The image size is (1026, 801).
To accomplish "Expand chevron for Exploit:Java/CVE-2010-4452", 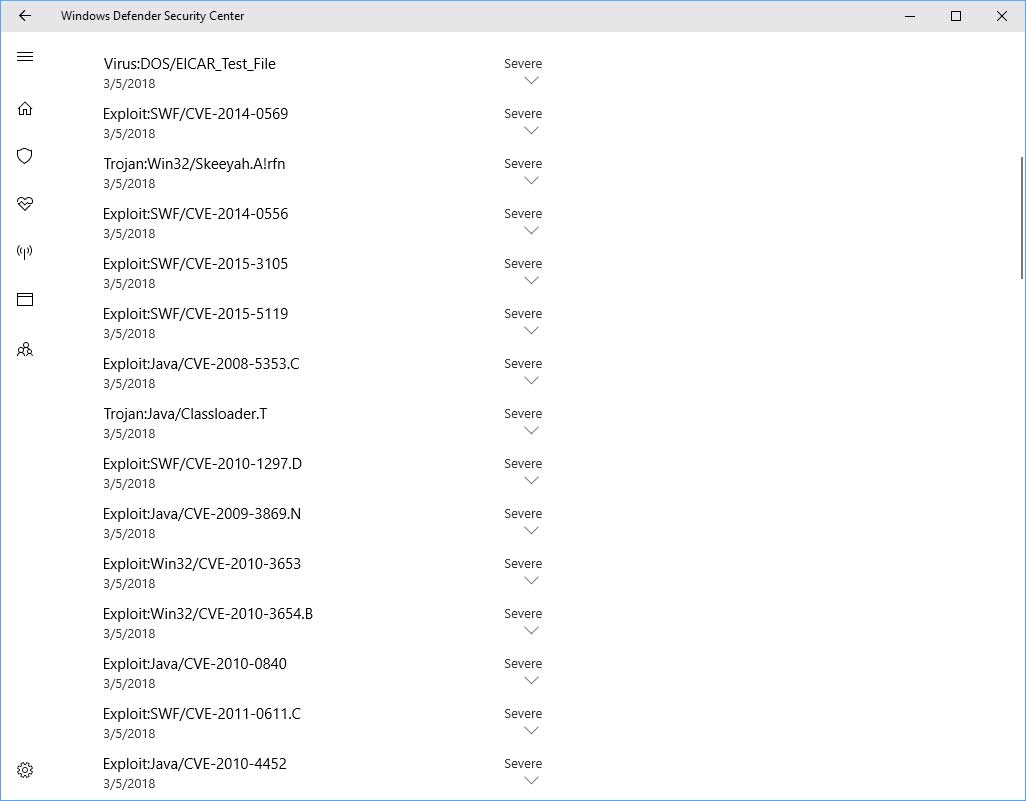I will 531,780.
